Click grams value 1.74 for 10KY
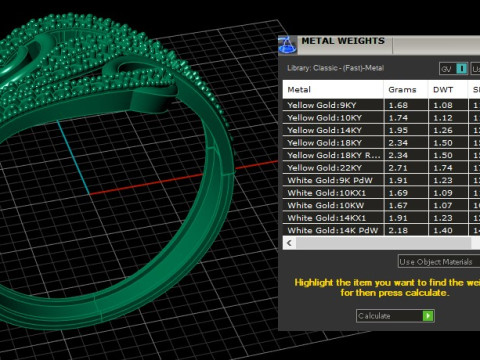 (398, 118)
